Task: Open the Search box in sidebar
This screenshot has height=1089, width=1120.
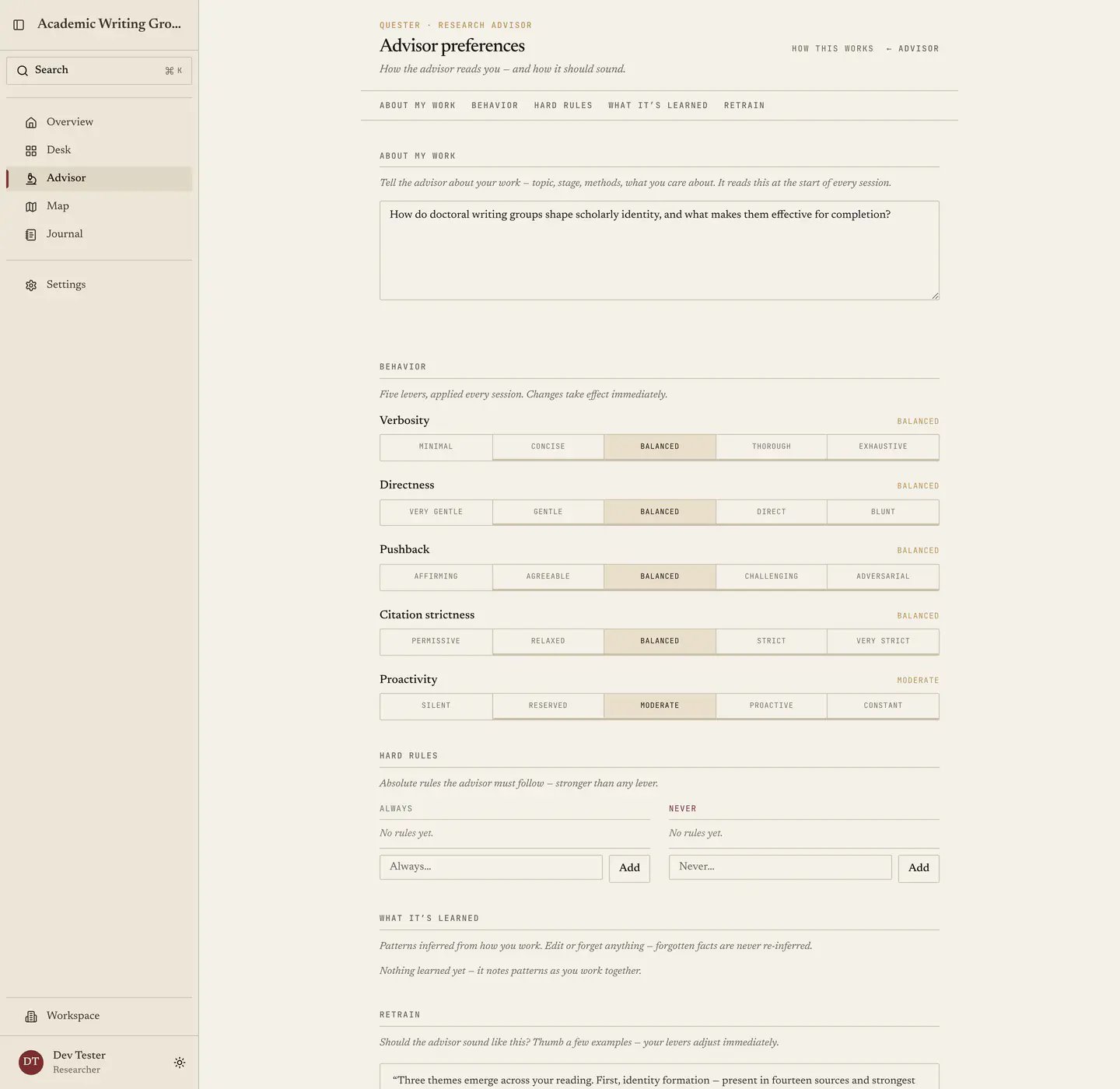Action: pos(99,71)
